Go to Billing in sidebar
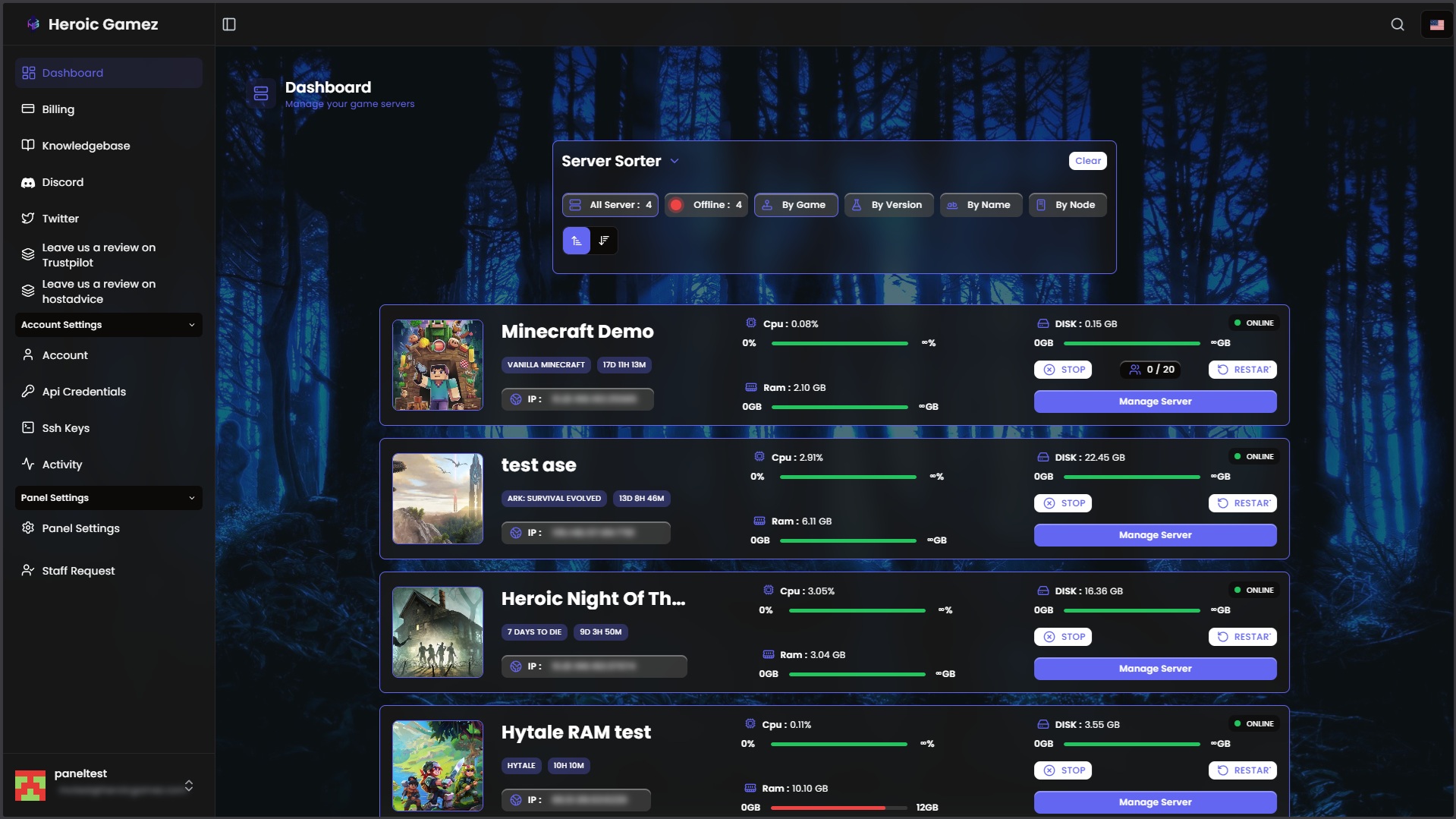The image size is (1456, 819). 58,109
